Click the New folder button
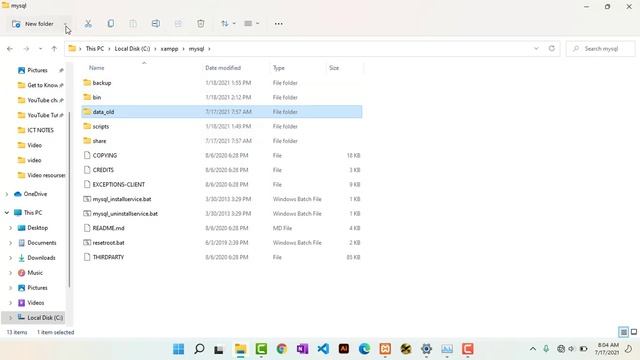The height and width of the screenshot is (360, 640). [x=33, y=24]
